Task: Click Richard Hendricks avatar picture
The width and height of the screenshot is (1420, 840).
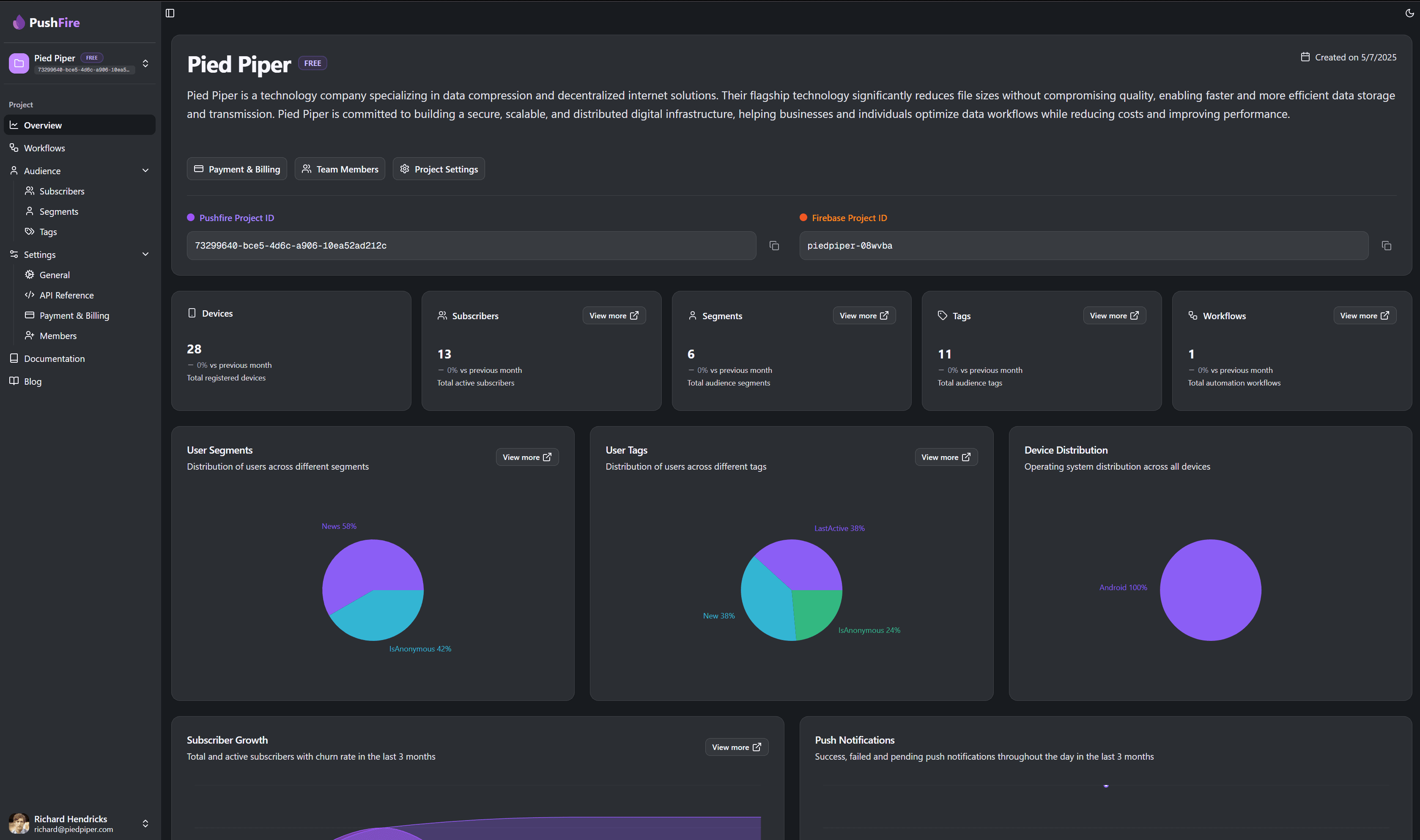Action: click(19, 823)
